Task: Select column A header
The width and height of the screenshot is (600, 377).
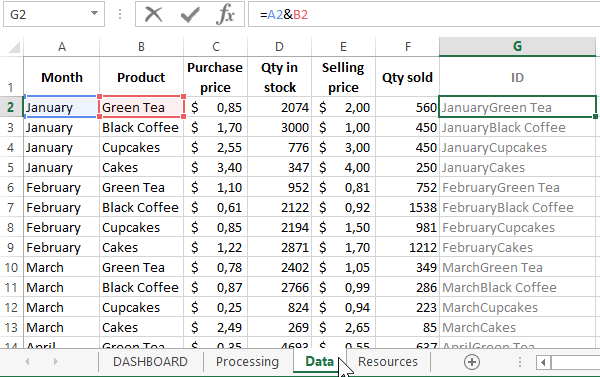Action: coord(62,47)
